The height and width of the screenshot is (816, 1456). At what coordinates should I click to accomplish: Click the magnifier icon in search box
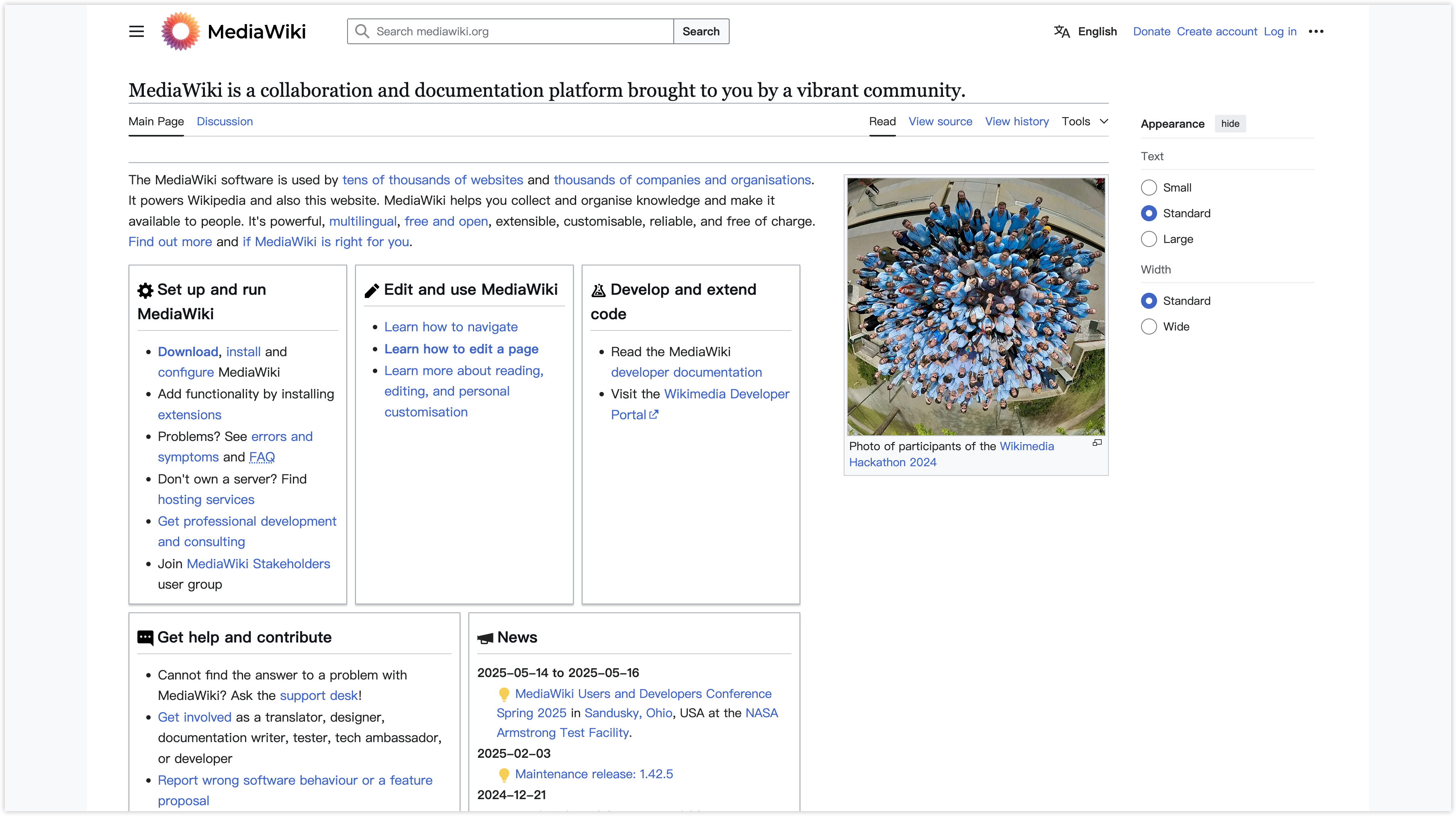click(362, 31)
